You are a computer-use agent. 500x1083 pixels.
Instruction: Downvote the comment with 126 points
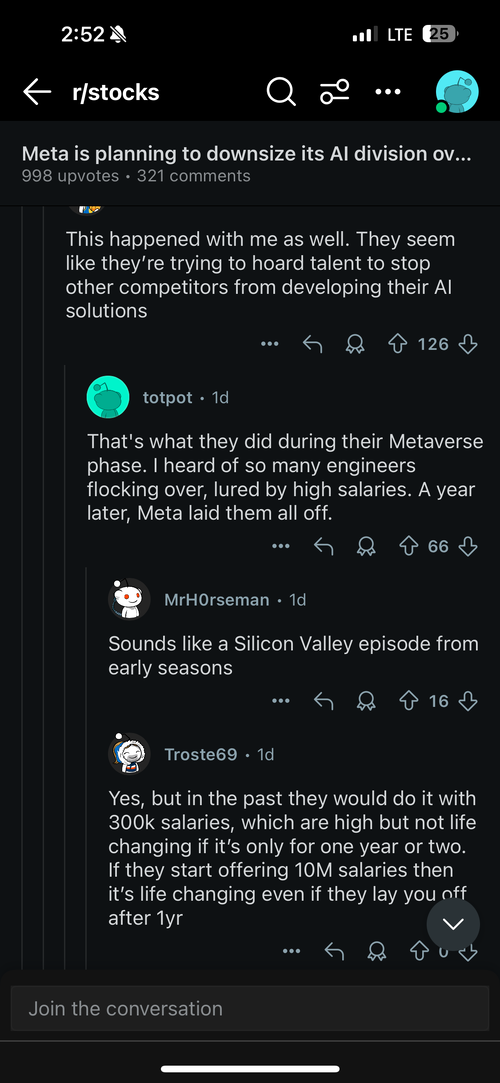coord(468,344)
